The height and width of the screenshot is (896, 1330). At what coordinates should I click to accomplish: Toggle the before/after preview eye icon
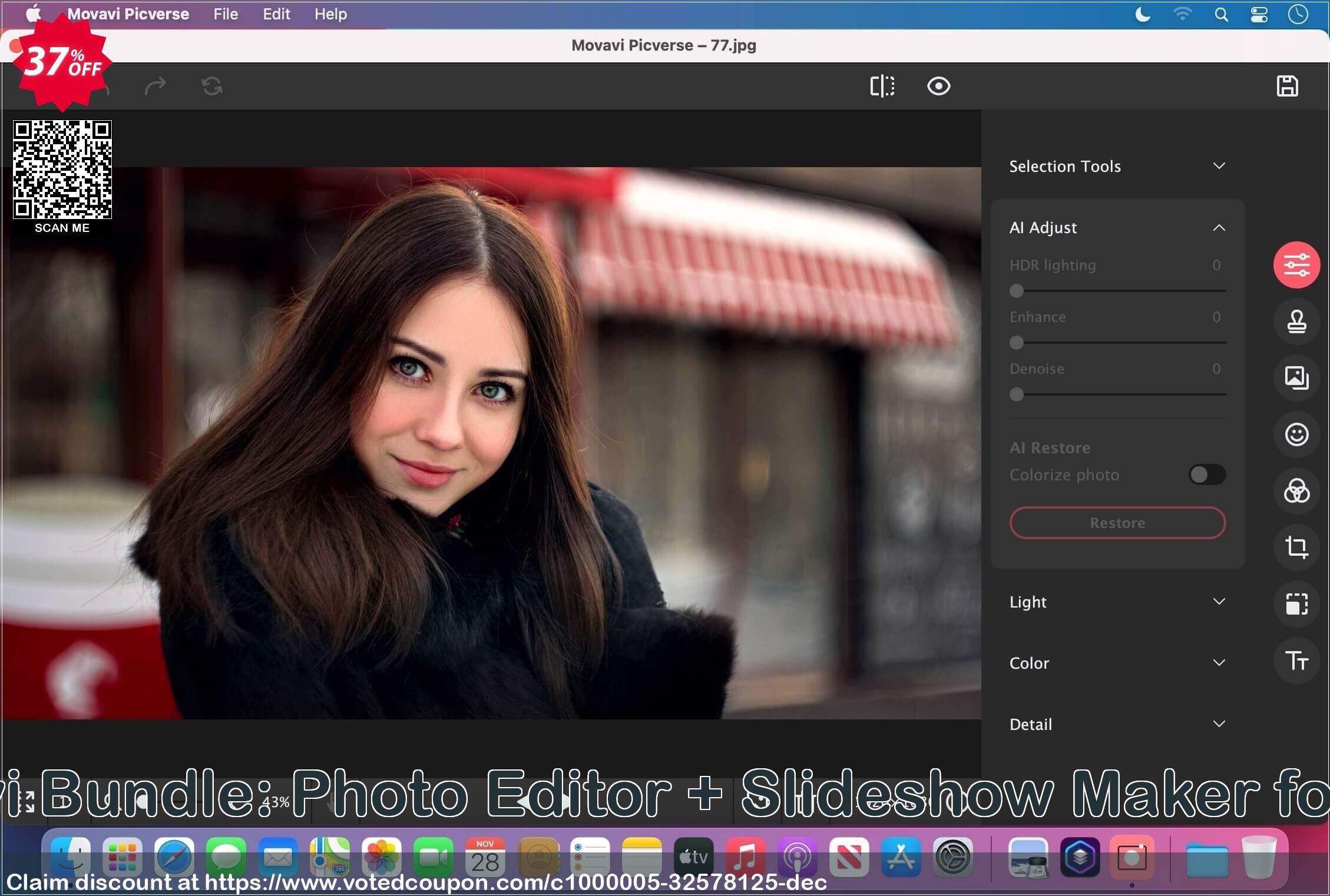938,86
